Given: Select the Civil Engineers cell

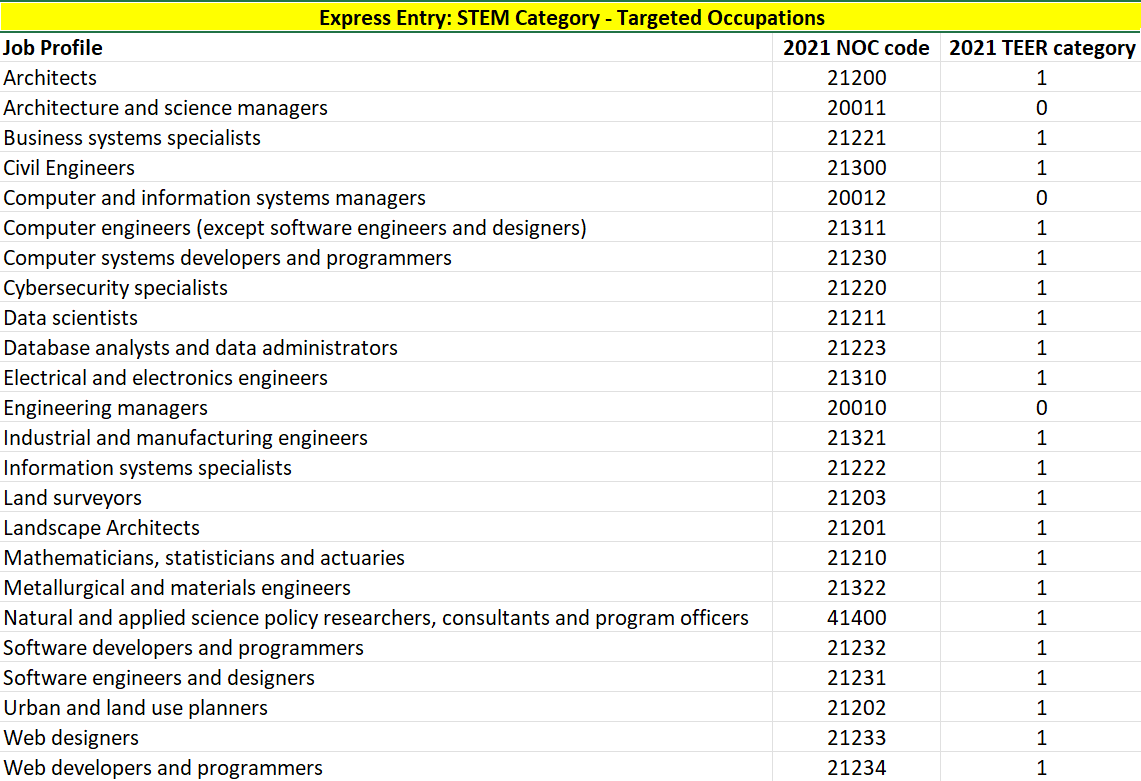Looking at the screenshot, I should coord(69,168).
